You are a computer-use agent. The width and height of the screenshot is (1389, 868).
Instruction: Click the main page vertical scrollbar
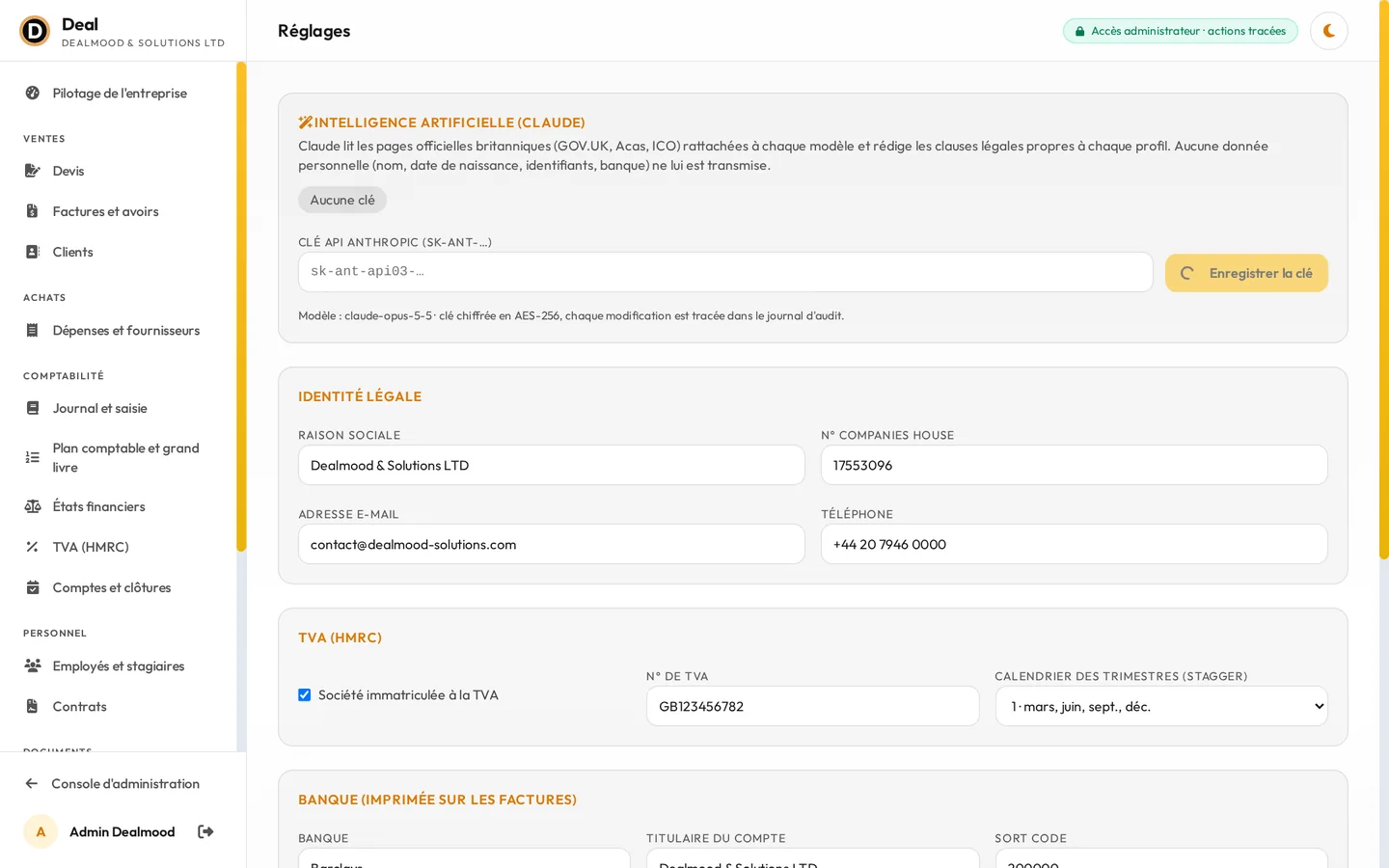[x=1384, y=280]
